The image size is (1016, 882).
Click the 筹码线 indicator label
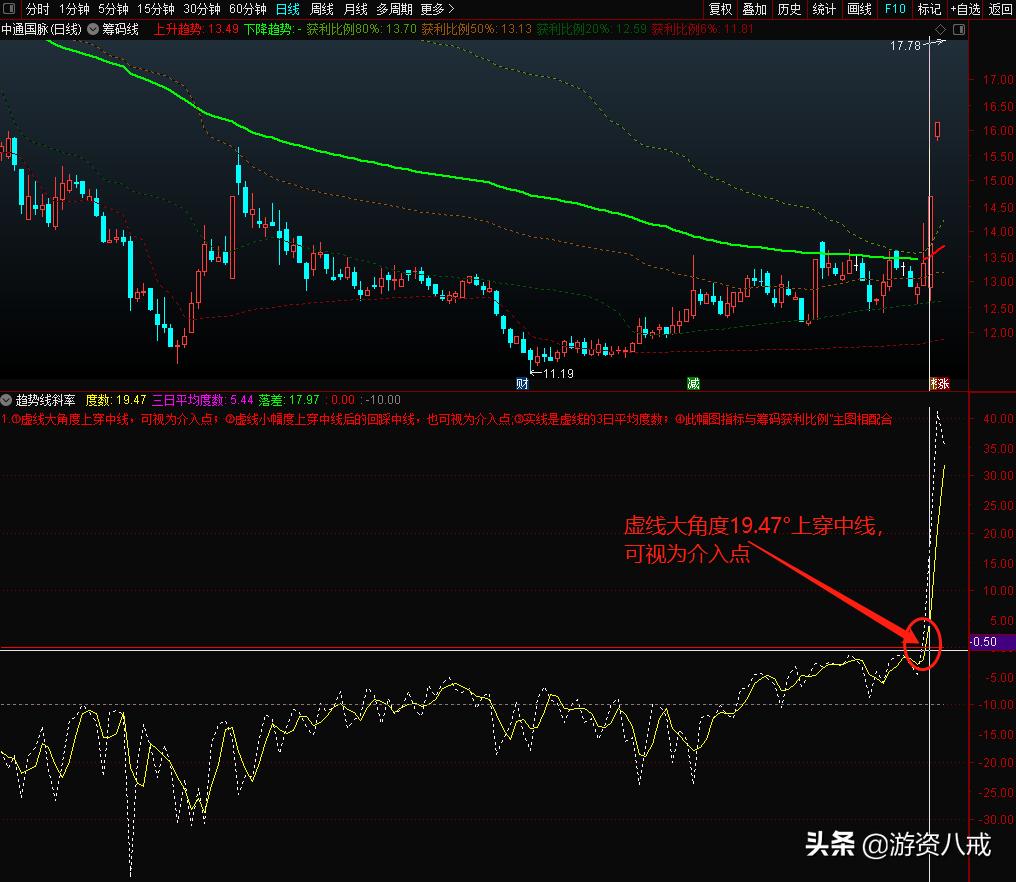121,28
